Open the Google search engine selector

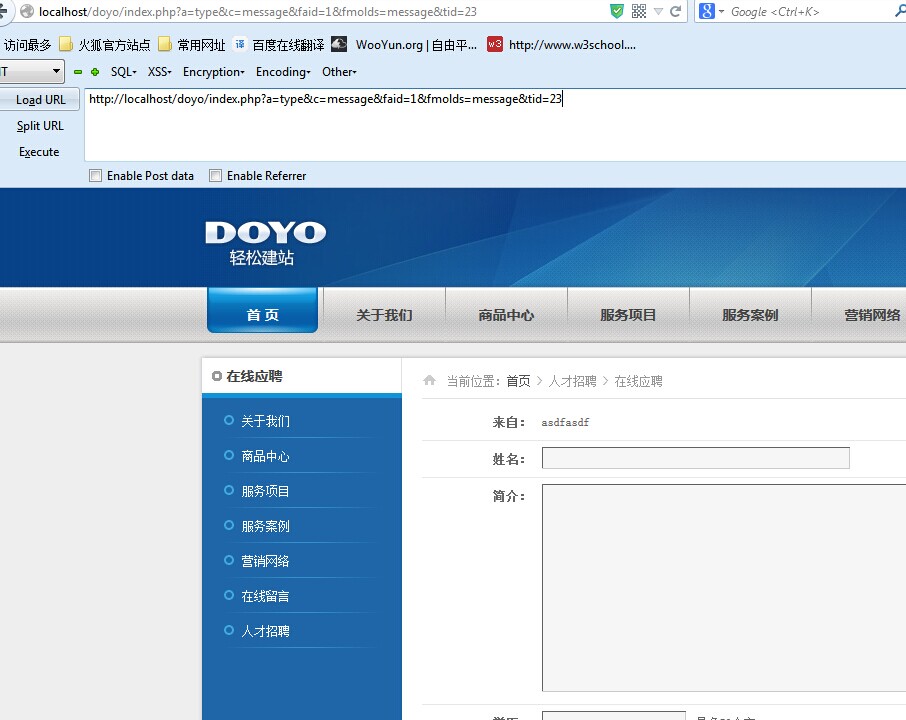point(711,11)
